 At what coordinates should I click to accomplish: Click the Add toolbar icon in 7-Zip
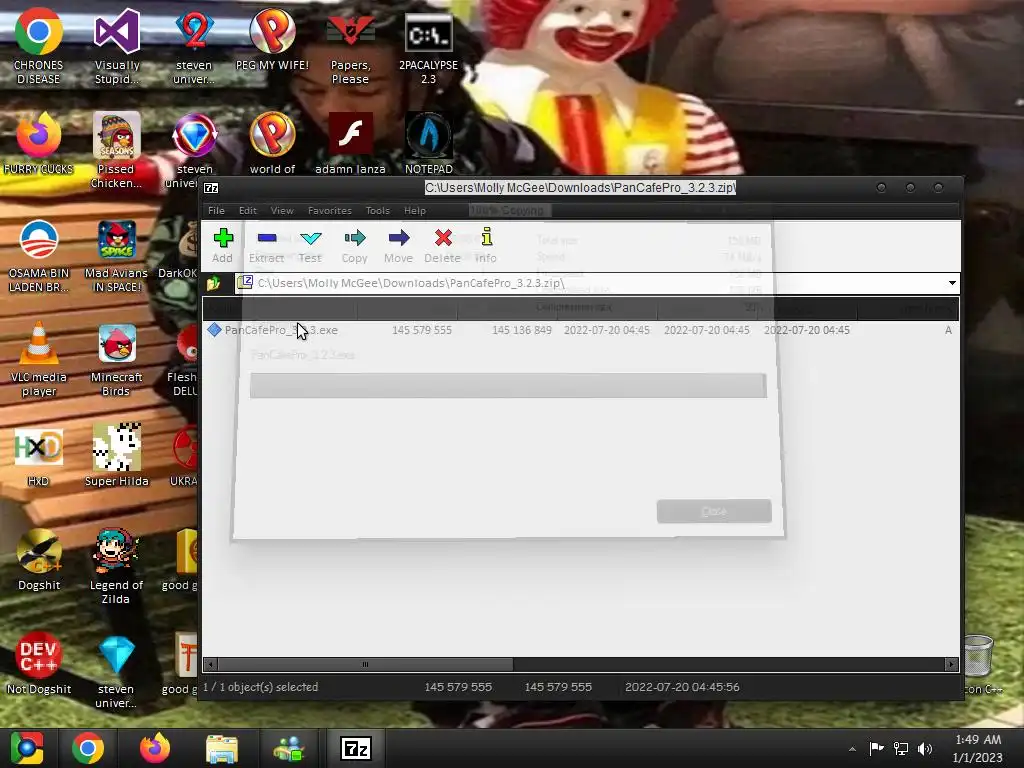[223, 245]
